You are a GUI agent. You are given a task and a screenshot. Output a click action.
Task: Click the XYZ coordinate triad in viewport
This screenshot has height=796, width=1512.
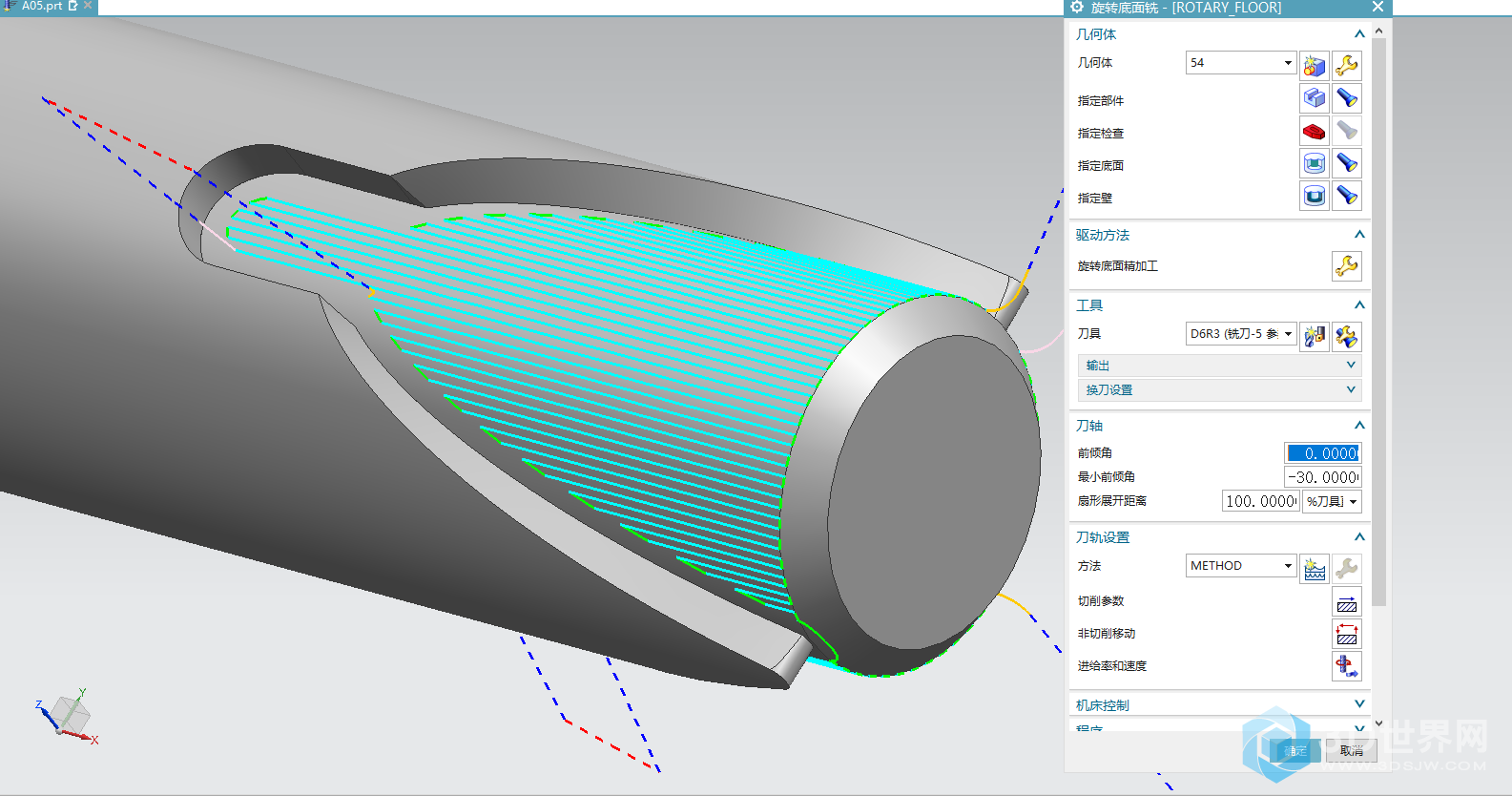(67, 716)
